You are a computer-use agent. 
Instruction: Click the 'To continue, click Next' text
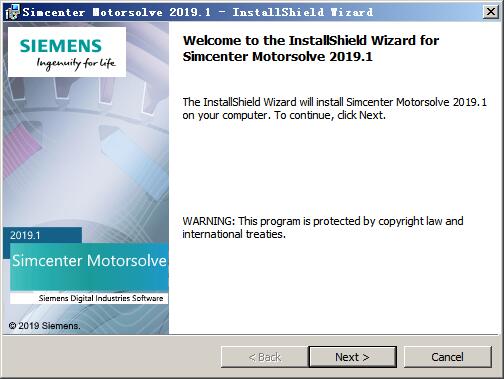[x=330, y=115]
